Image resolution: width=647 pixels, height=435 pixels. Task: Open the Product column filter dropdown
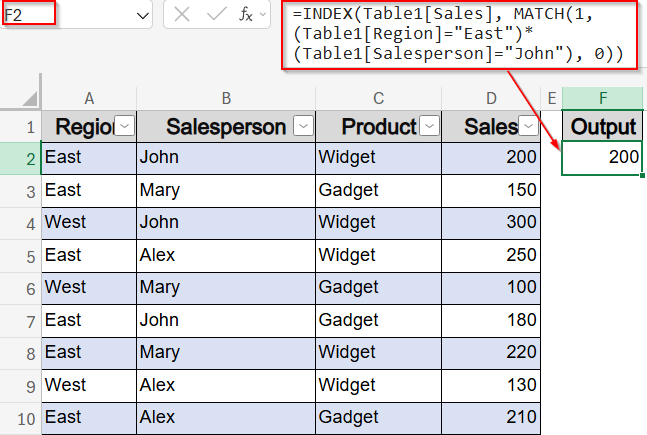click(x=429, y=125)
